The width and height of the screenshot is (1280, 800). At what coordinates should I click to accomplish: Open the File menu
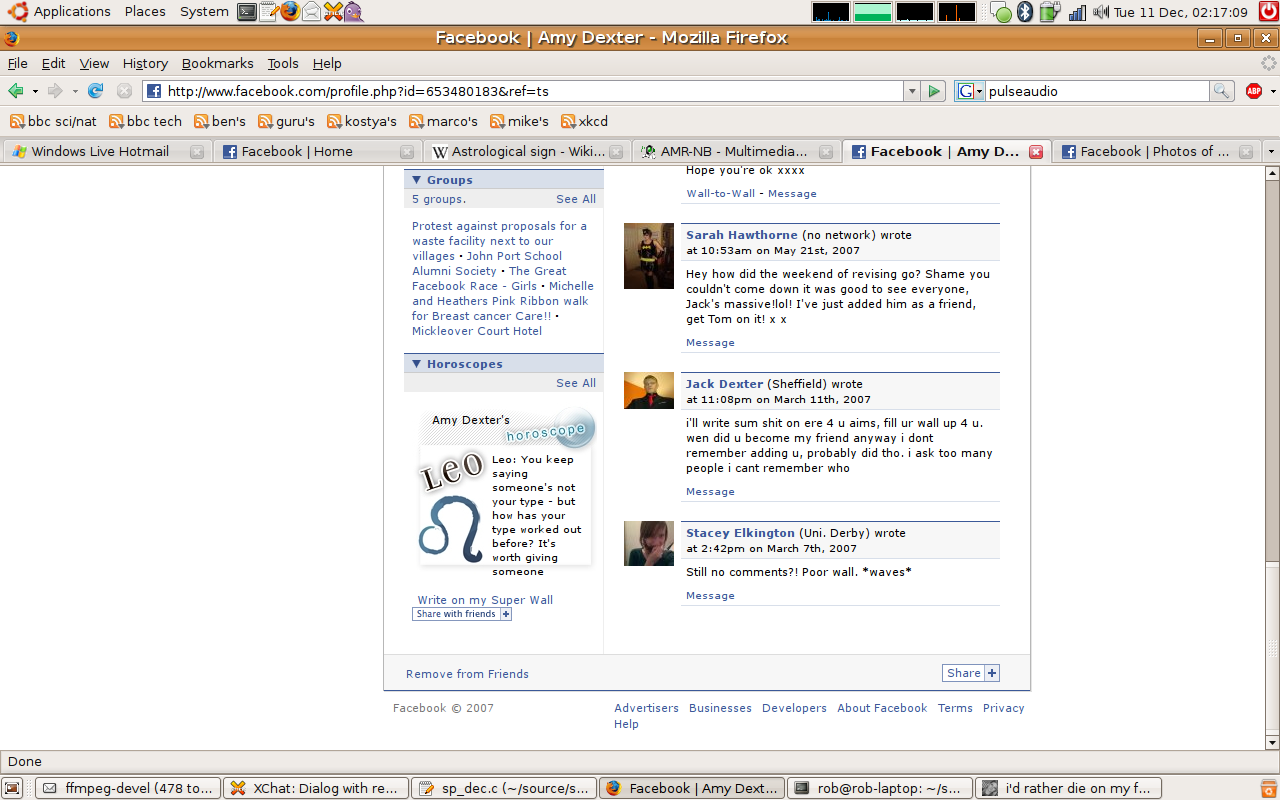coord(17,63)
